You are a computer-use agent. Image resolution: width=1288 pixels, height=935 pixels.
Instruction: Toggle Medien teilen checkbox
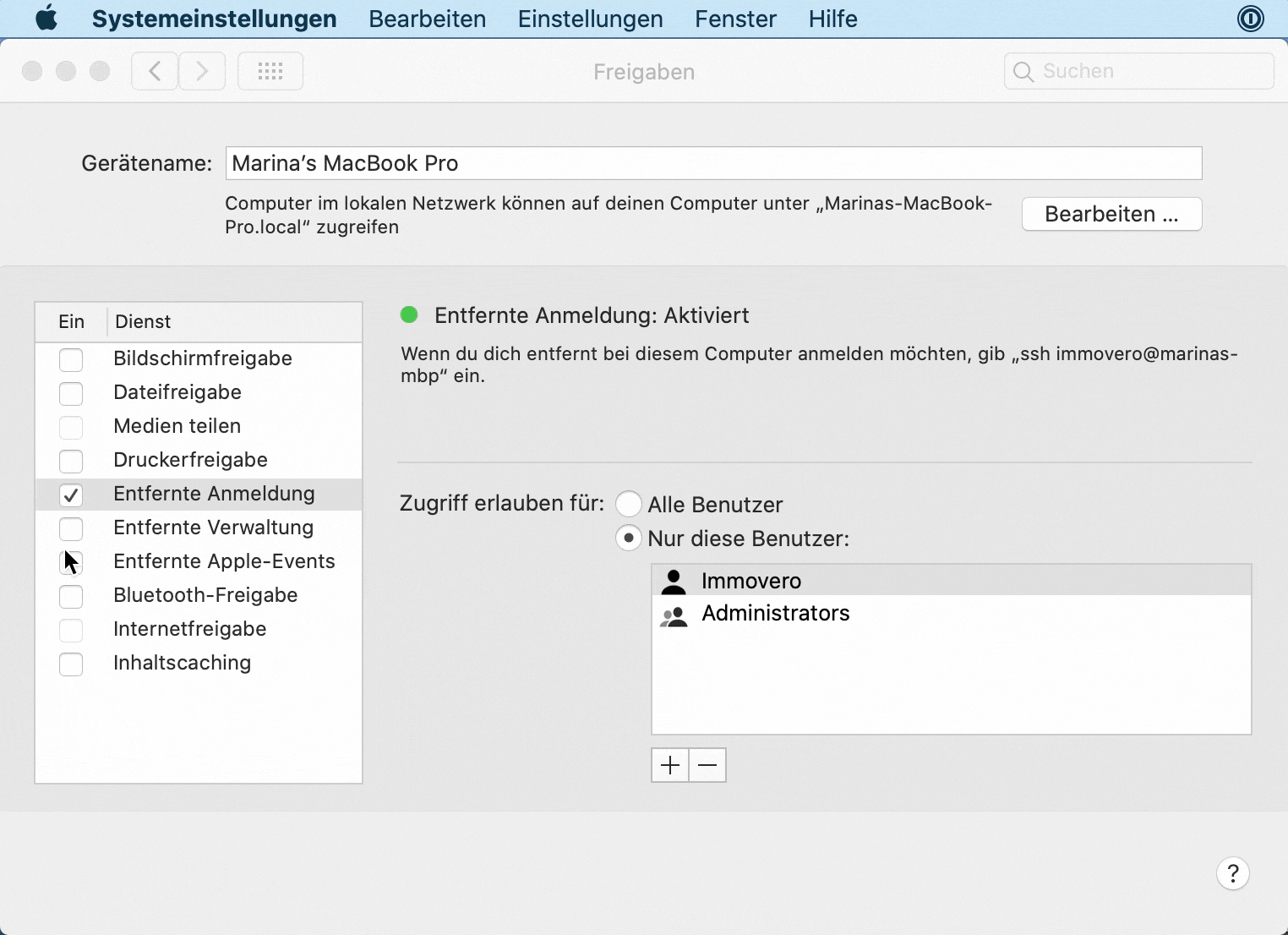click(71, 427)
